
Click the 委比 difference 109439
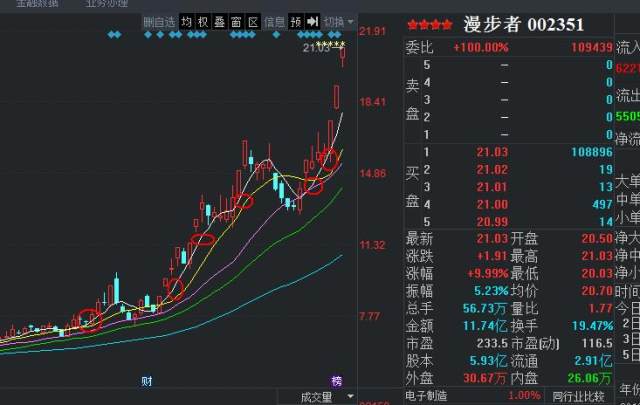click(592, 47)
